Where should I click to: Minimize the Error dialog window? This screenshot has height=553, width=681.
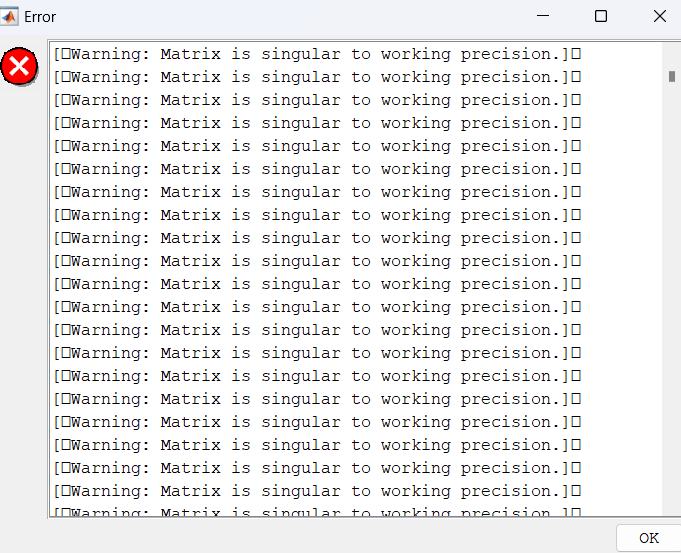pyautogui.click(x=543, y=16)
